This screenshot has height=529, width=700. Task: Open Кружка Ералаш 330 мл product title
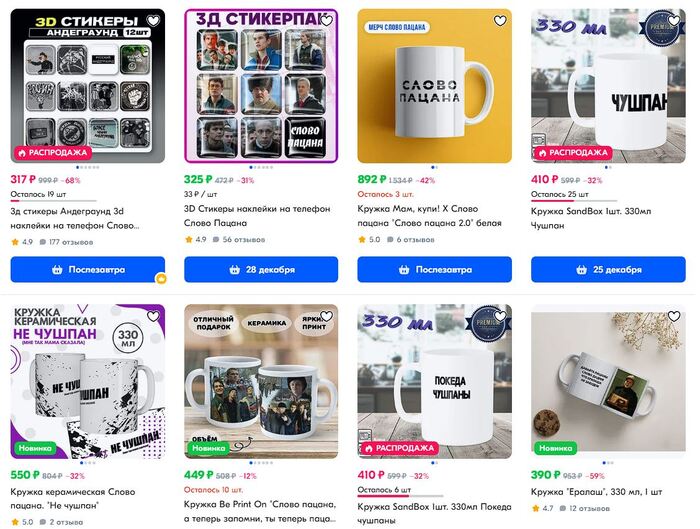tap(596, 492)
